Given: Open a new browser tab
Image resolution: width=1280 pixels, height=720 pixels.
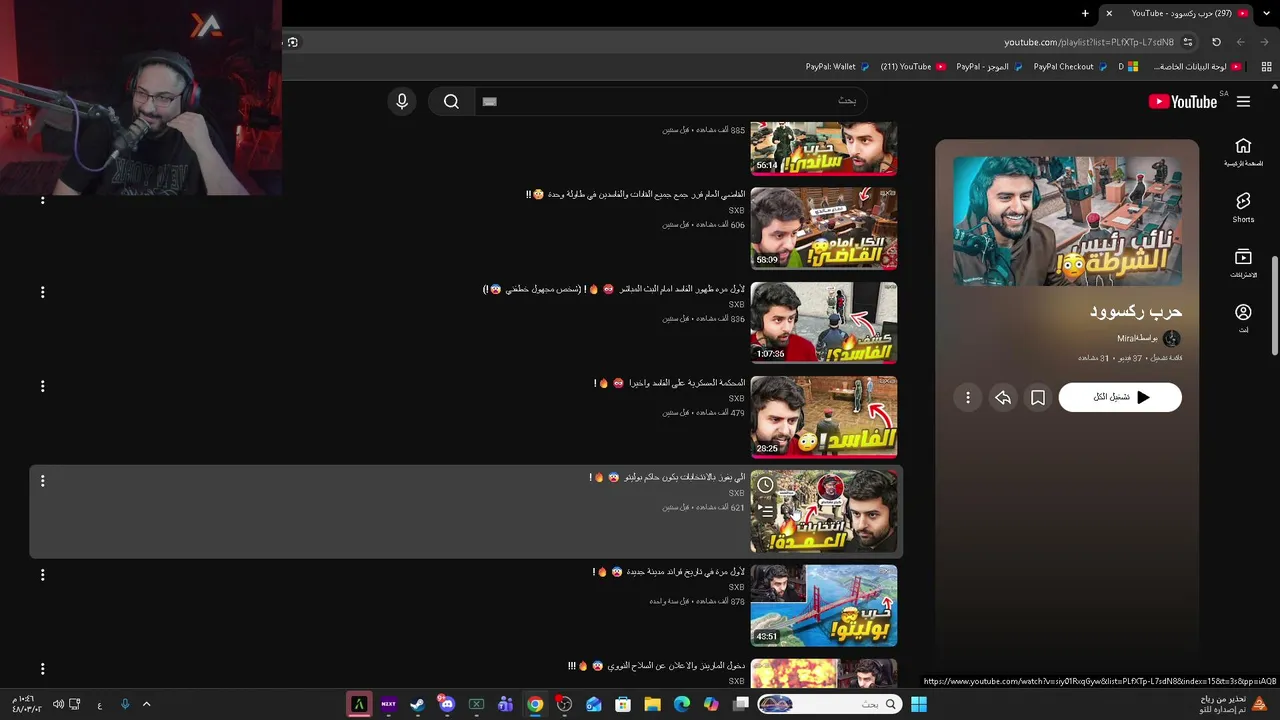Looking at the screenshot, I should (1085, 13).
